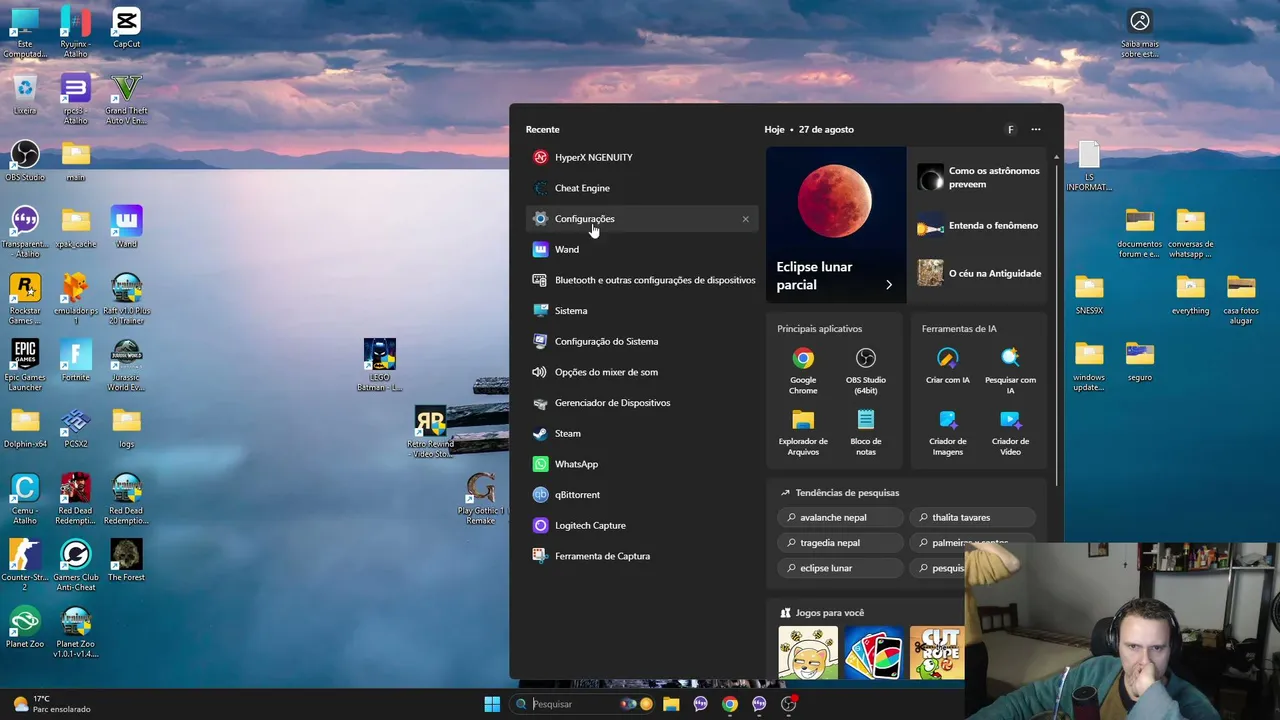Open Opções do mixer de som

[x=642, y=372]
